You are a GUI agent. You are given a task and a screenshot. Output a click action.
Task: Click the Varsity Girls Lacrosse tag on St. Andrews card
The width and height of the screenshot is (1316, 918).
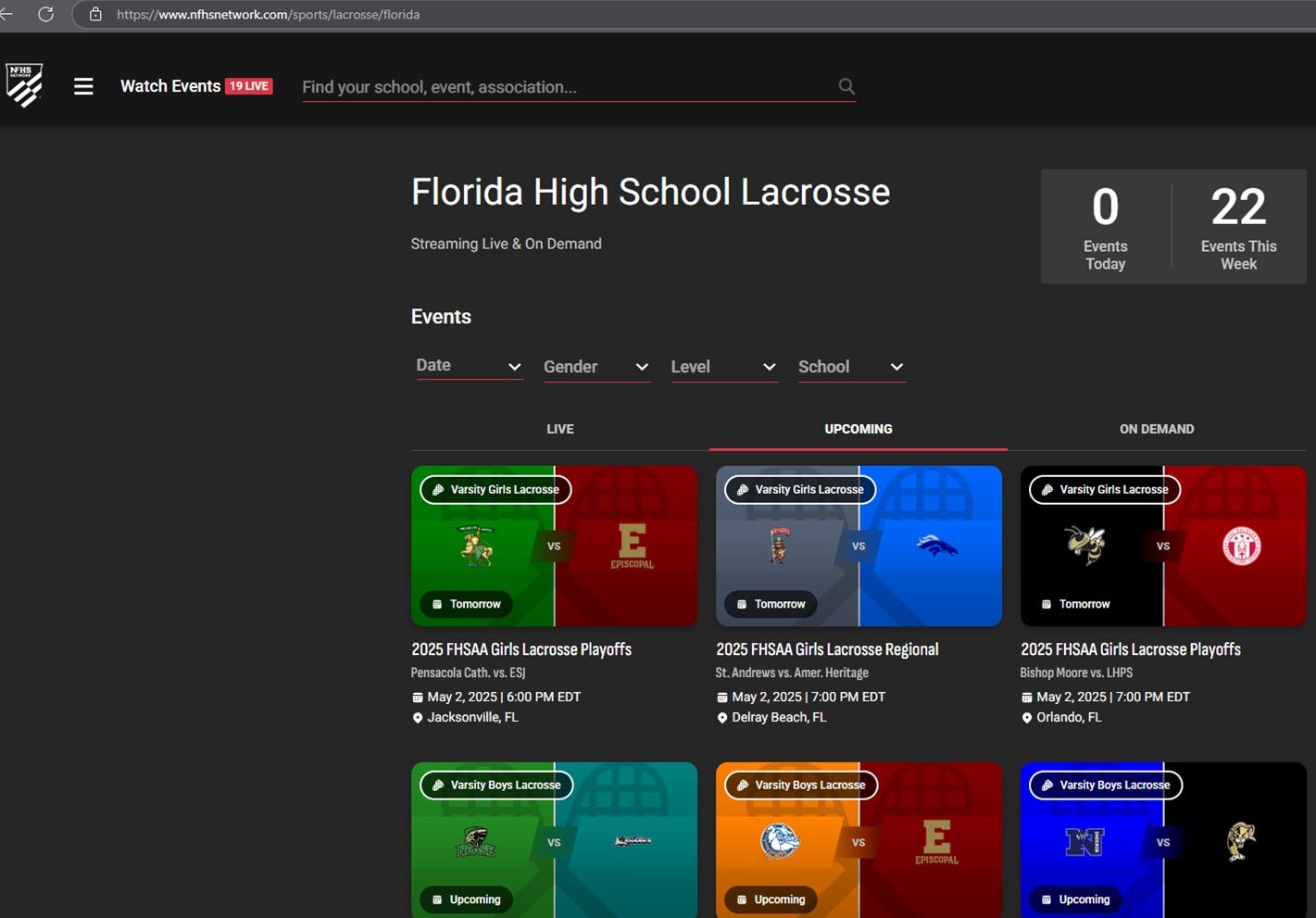[x=800, y=489]
